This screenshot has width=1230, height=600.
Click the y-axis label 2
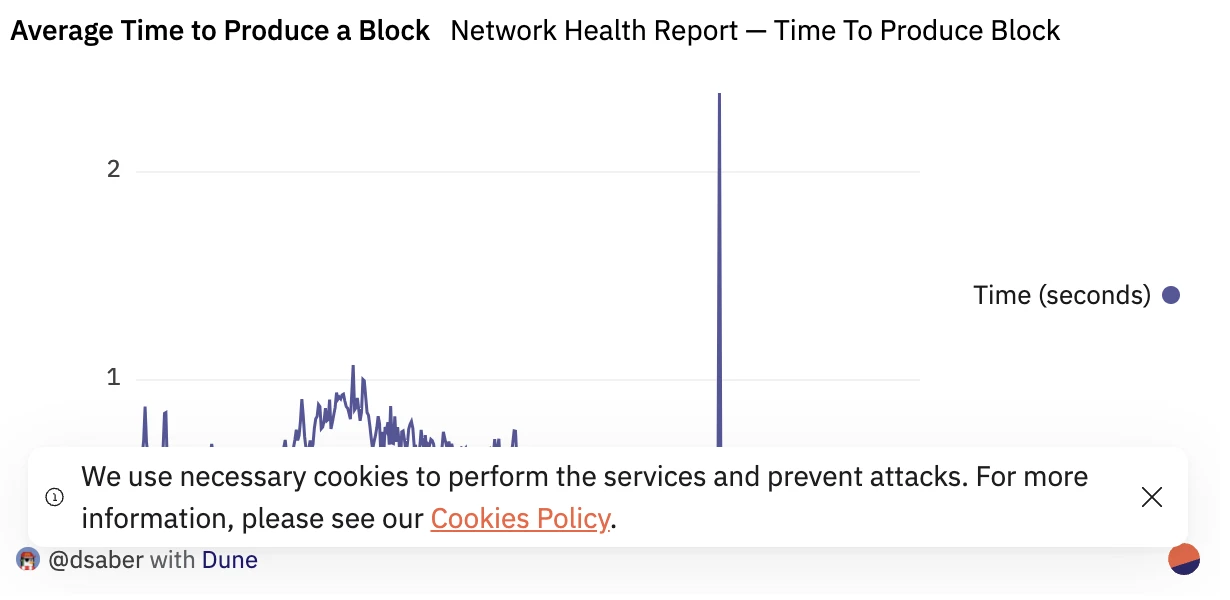[x=114, y=169]
